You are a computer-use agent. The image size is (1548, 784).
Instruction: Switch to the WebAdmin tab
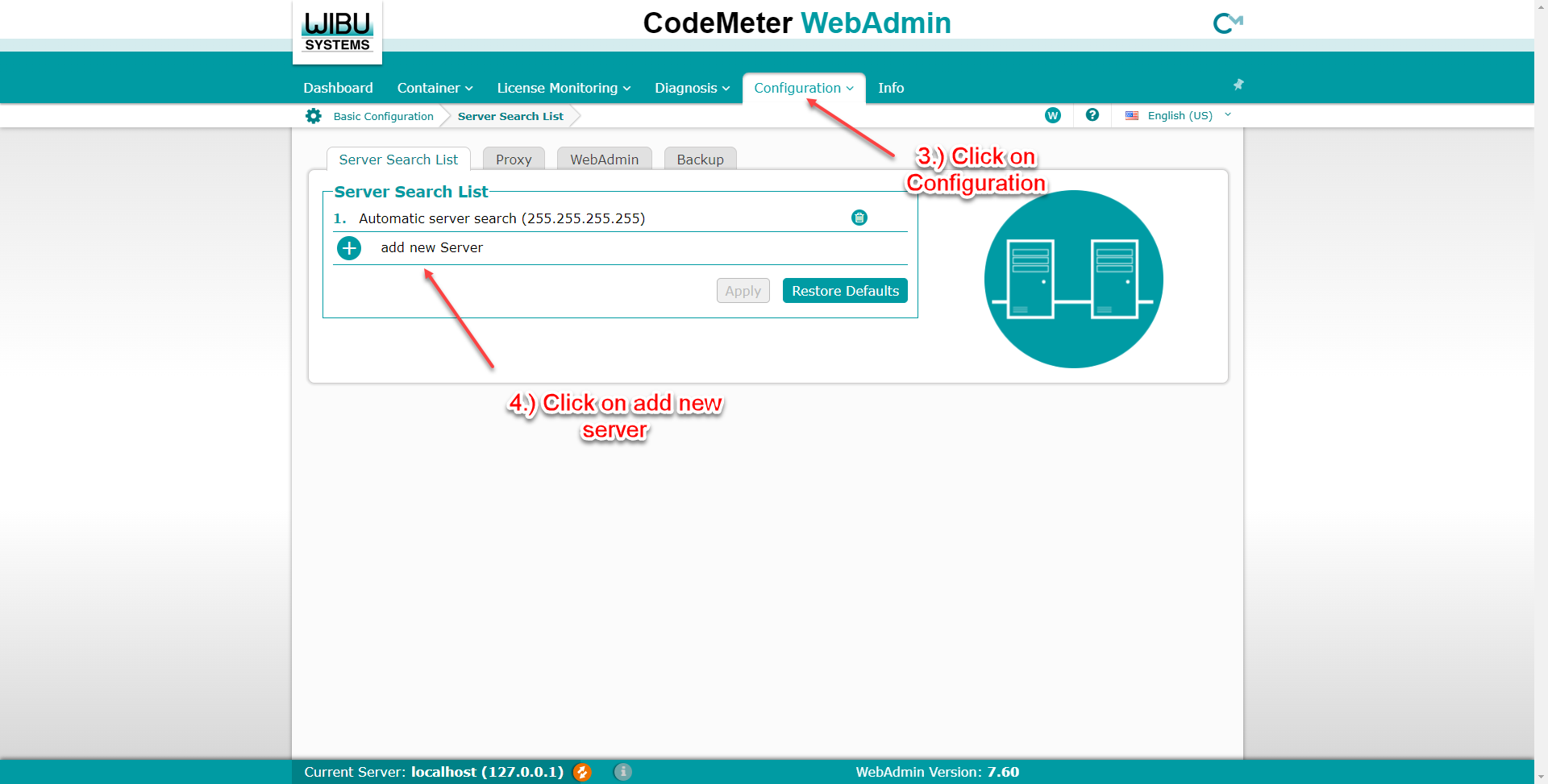pos(605,159)
